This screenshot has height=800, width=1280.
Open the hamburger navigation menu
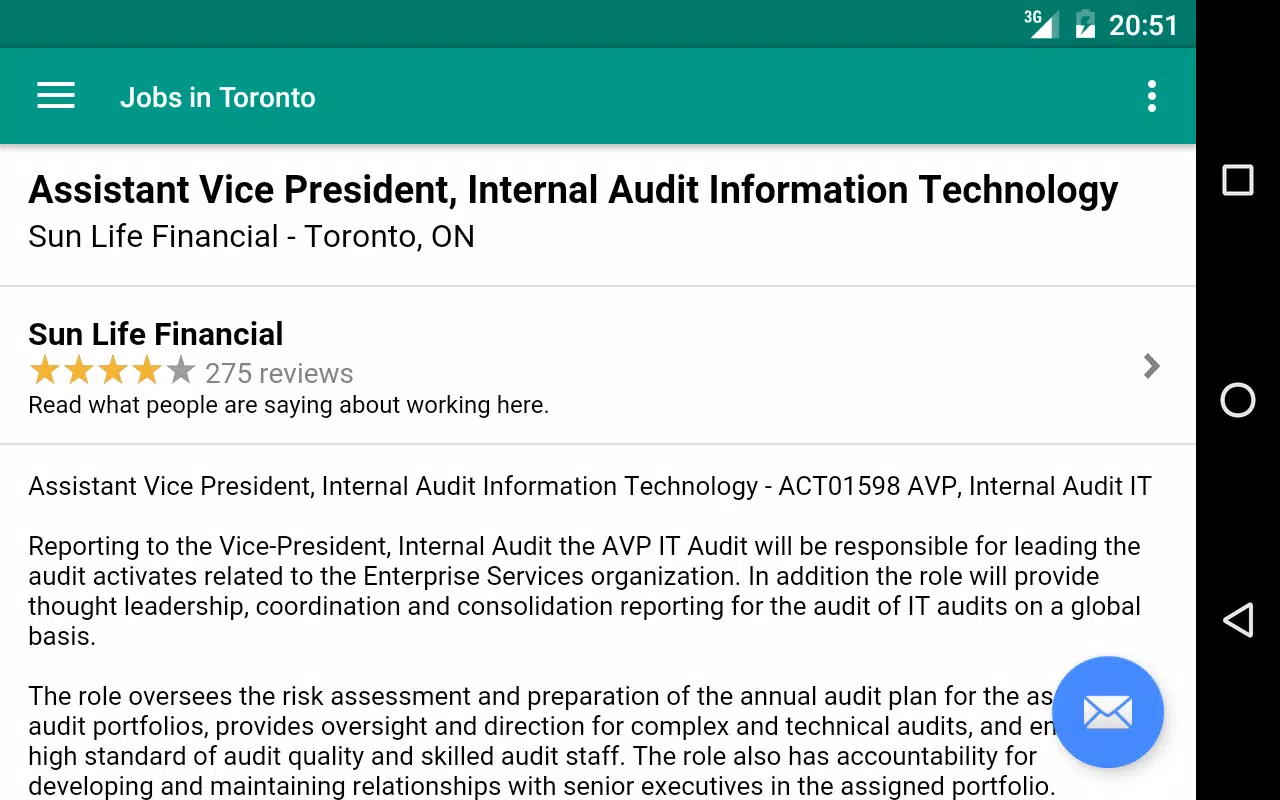click(x=56, y=96)
